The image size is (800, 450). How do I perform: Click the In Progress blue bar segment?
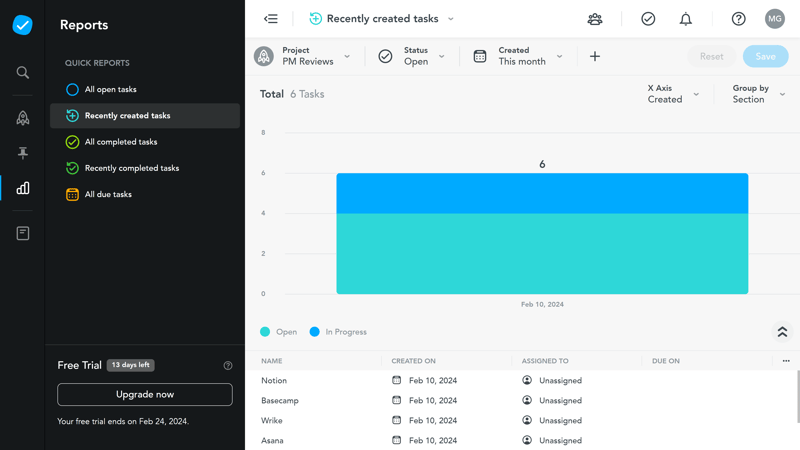[x=542, y=194]
